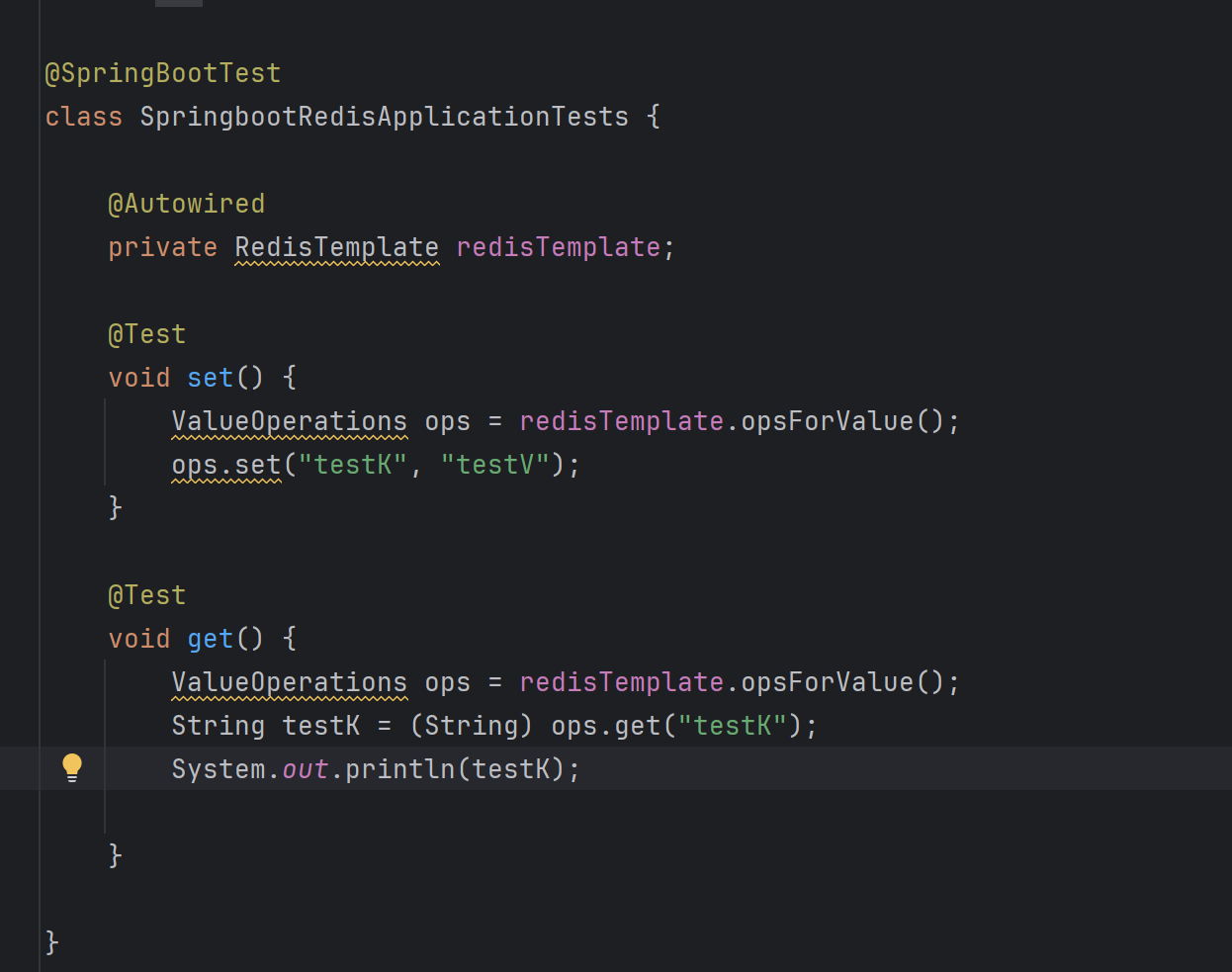Click the get method name in declaration
The height and width of the screenshot is (972, 1232).
[x=211, y=639]
